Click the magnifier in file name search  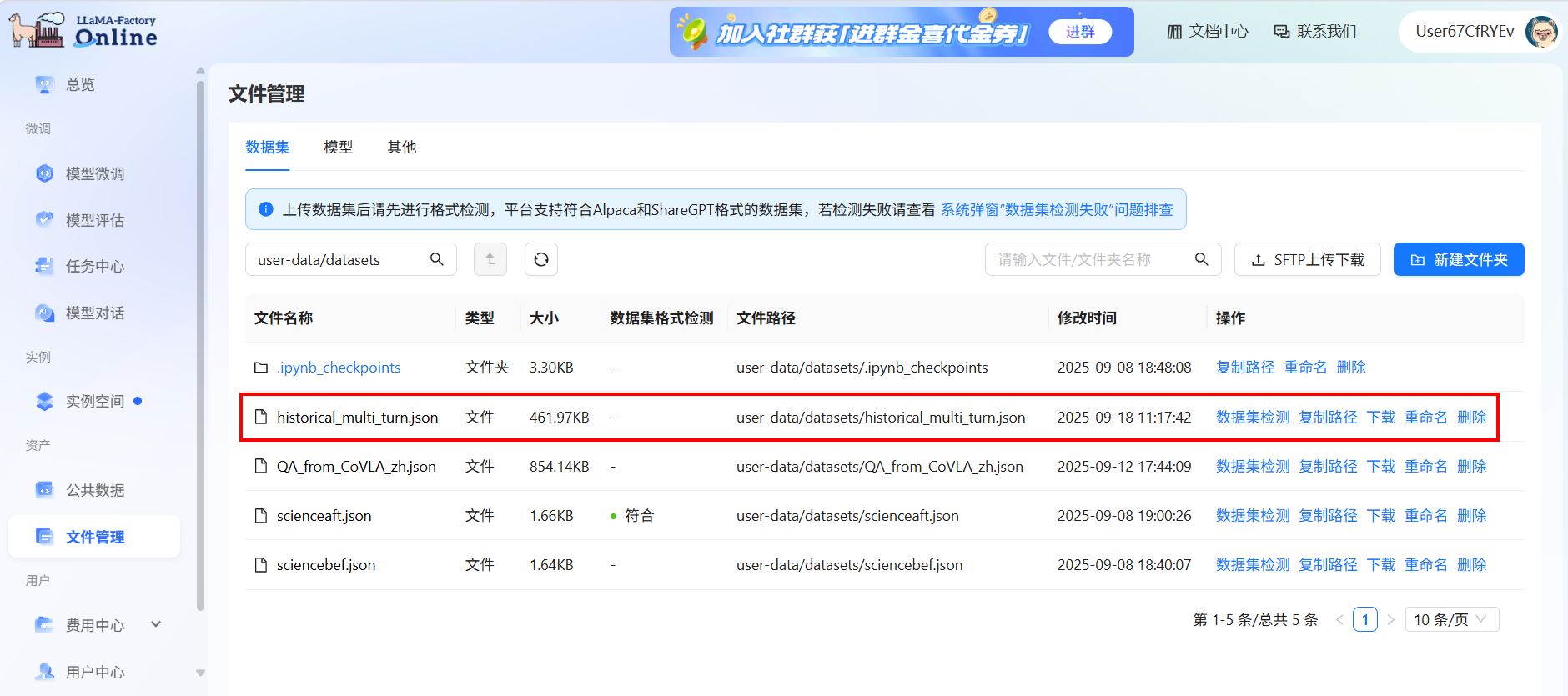[1201, 259]
